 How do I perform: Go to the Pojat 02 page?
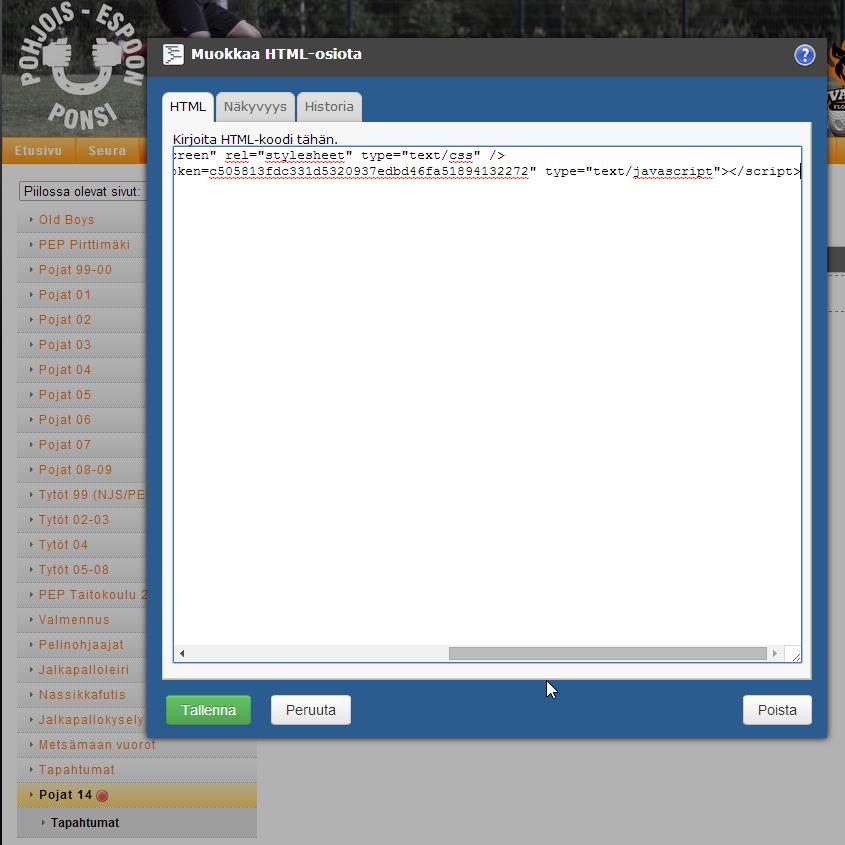click(x=65, y=320)
